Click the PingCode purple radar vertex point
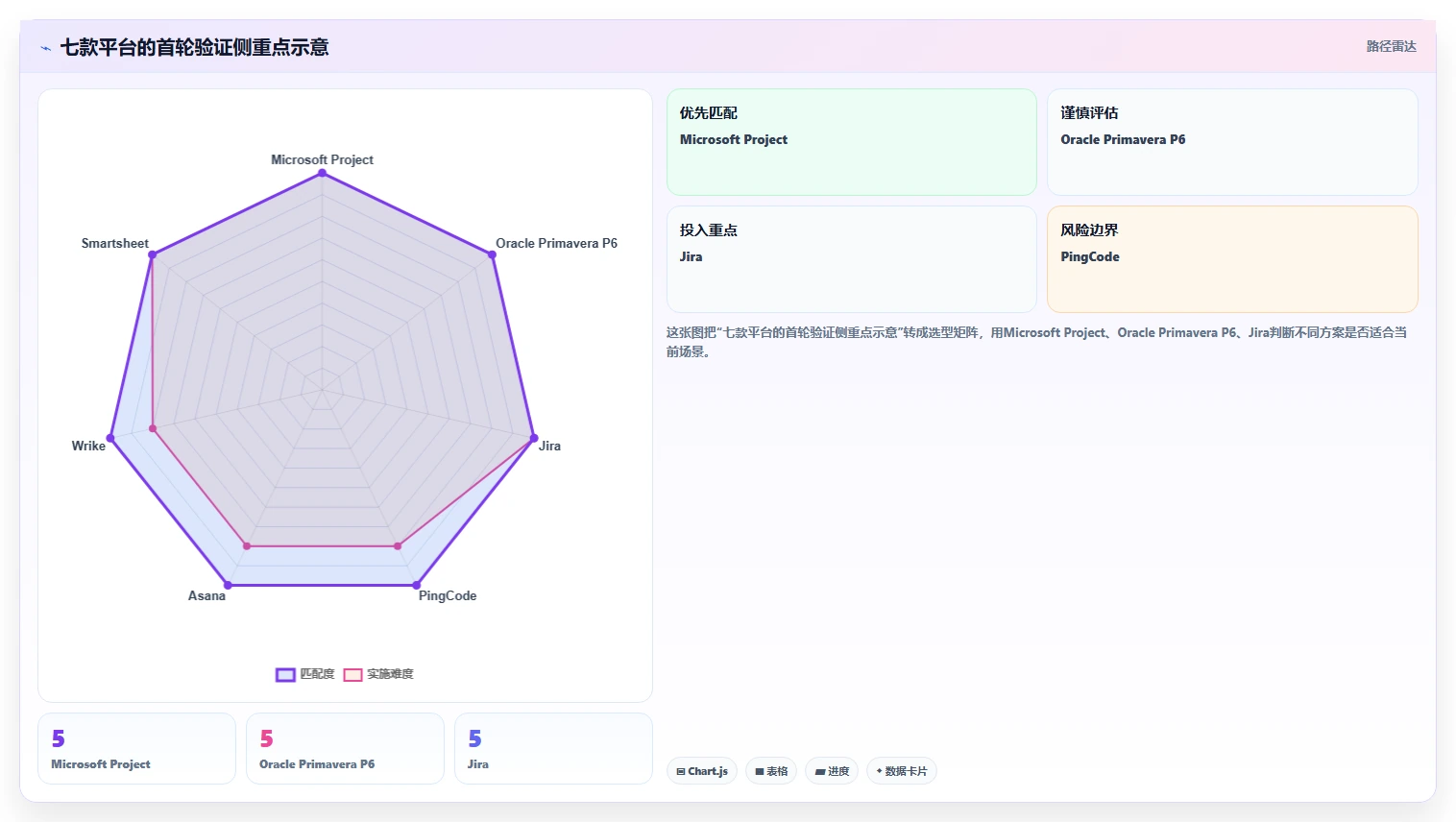The image size is (1456, 822). [x=416, y=585]
